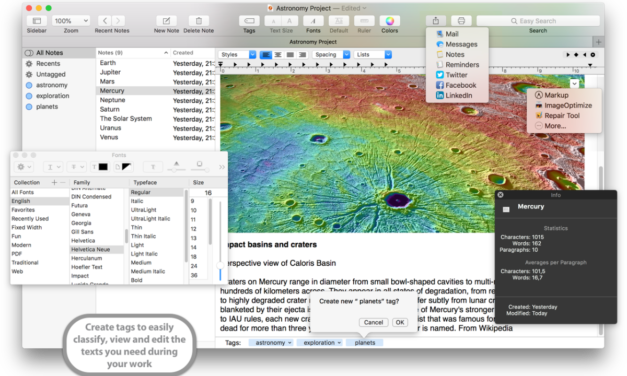The image size is (627, 376).
Task: Toggle the Sidebar toolbar button
Action: pyautogui.click(x=36, y=21)
